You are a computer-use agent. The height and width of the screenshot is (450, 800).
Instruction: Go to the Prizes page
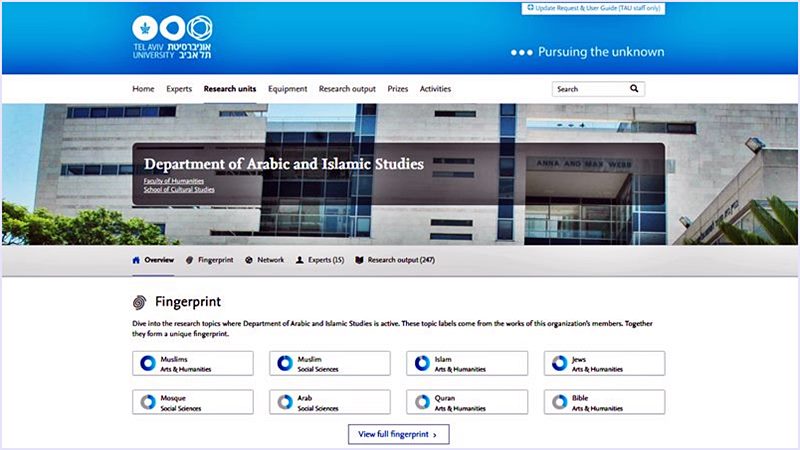point(397,89)
